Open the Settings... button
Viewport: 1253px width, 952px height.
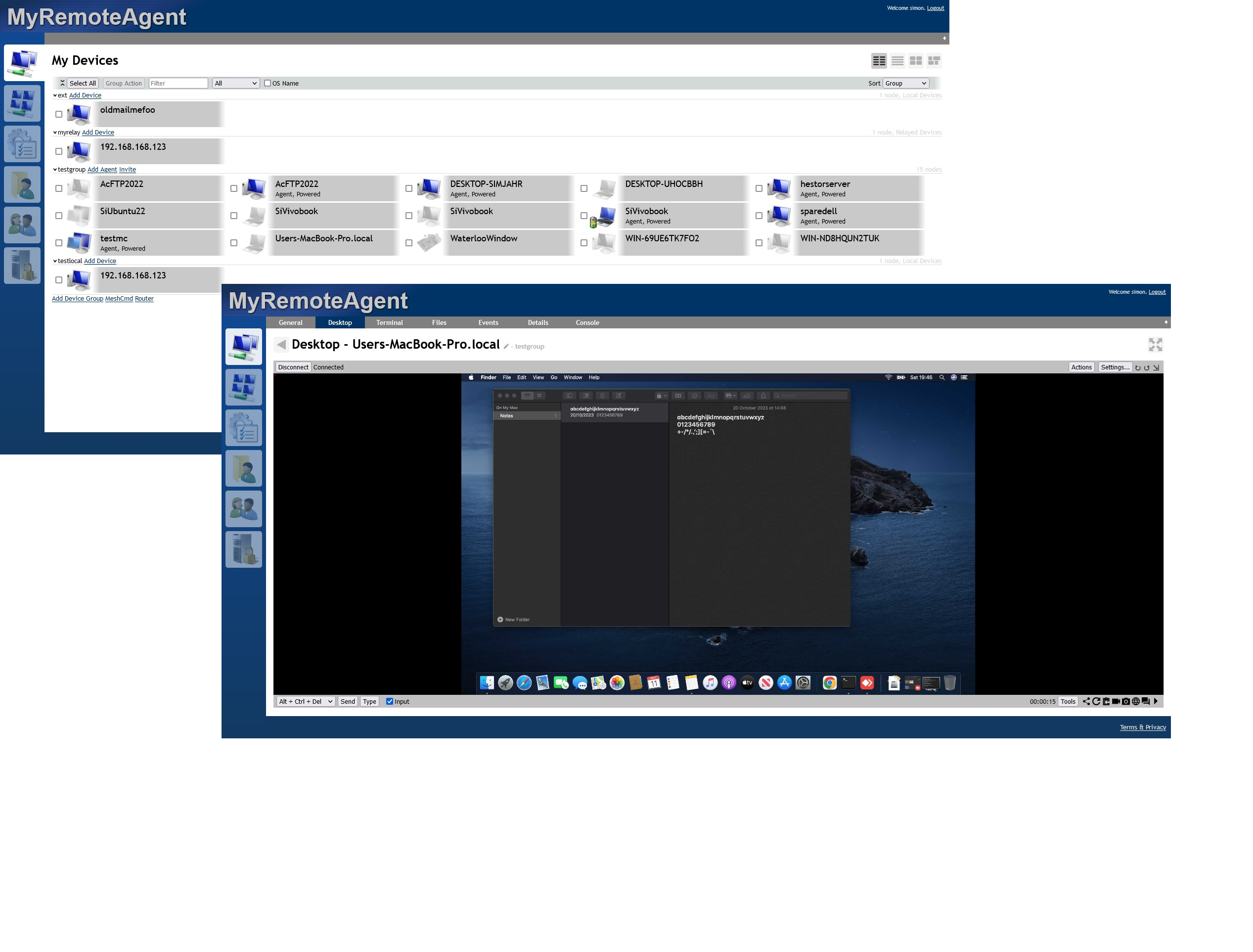pos(1116,367)
